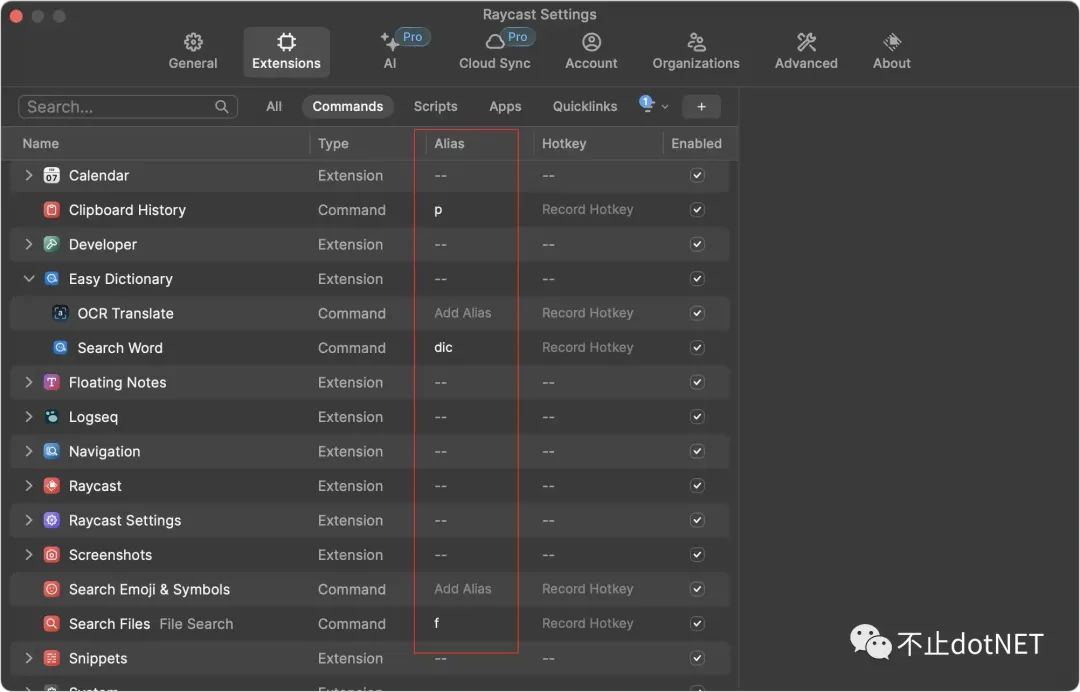Open the Organizations tab
1080x692 pixels.
point(696,52)
